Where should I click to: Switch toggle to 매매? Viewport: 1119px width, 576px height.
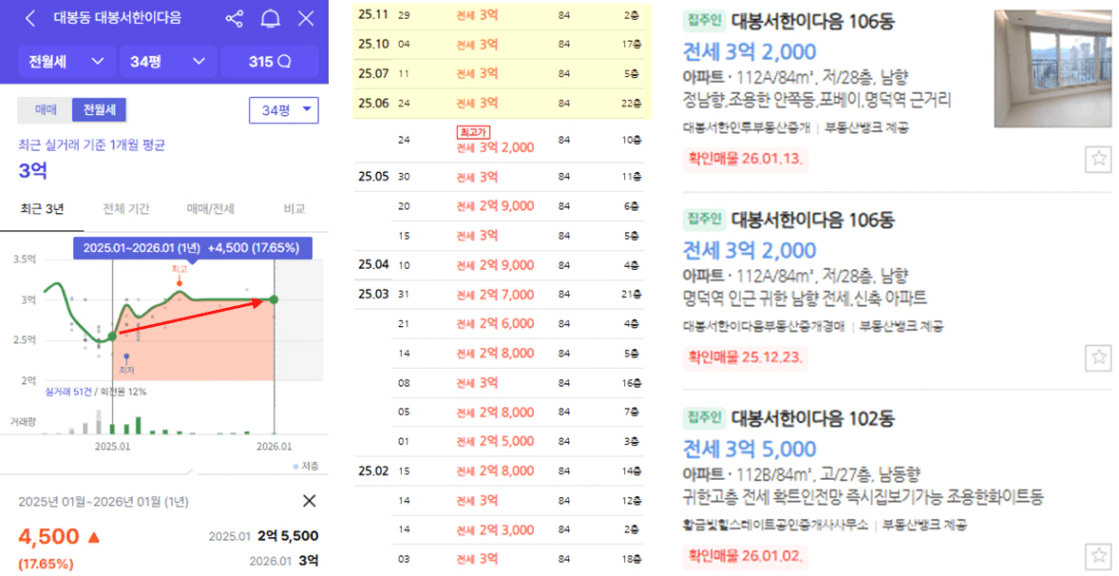pyautogui.click(x=46, y=110)
